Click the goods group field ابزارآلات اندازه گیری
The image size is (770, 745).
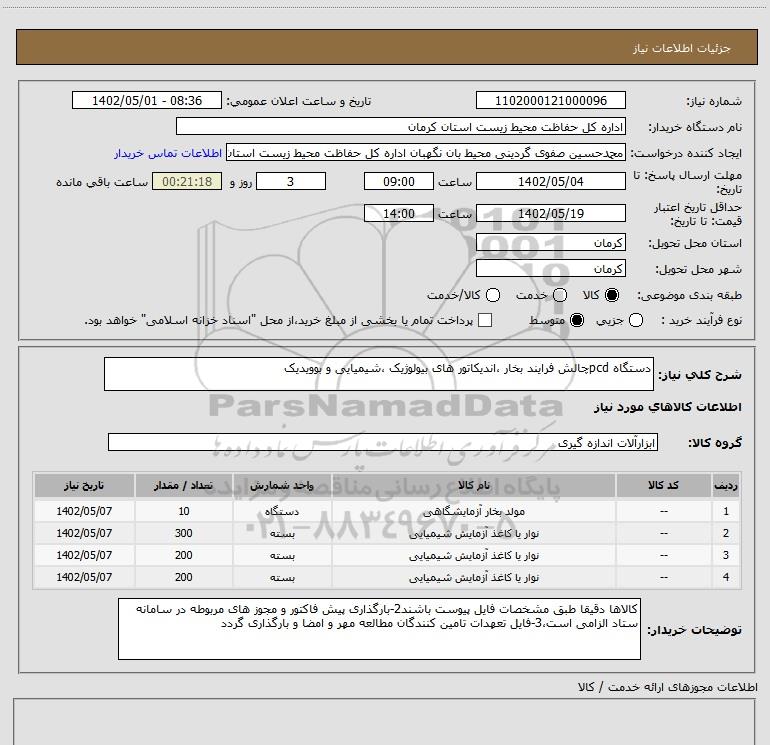click(x=383, y=442)
